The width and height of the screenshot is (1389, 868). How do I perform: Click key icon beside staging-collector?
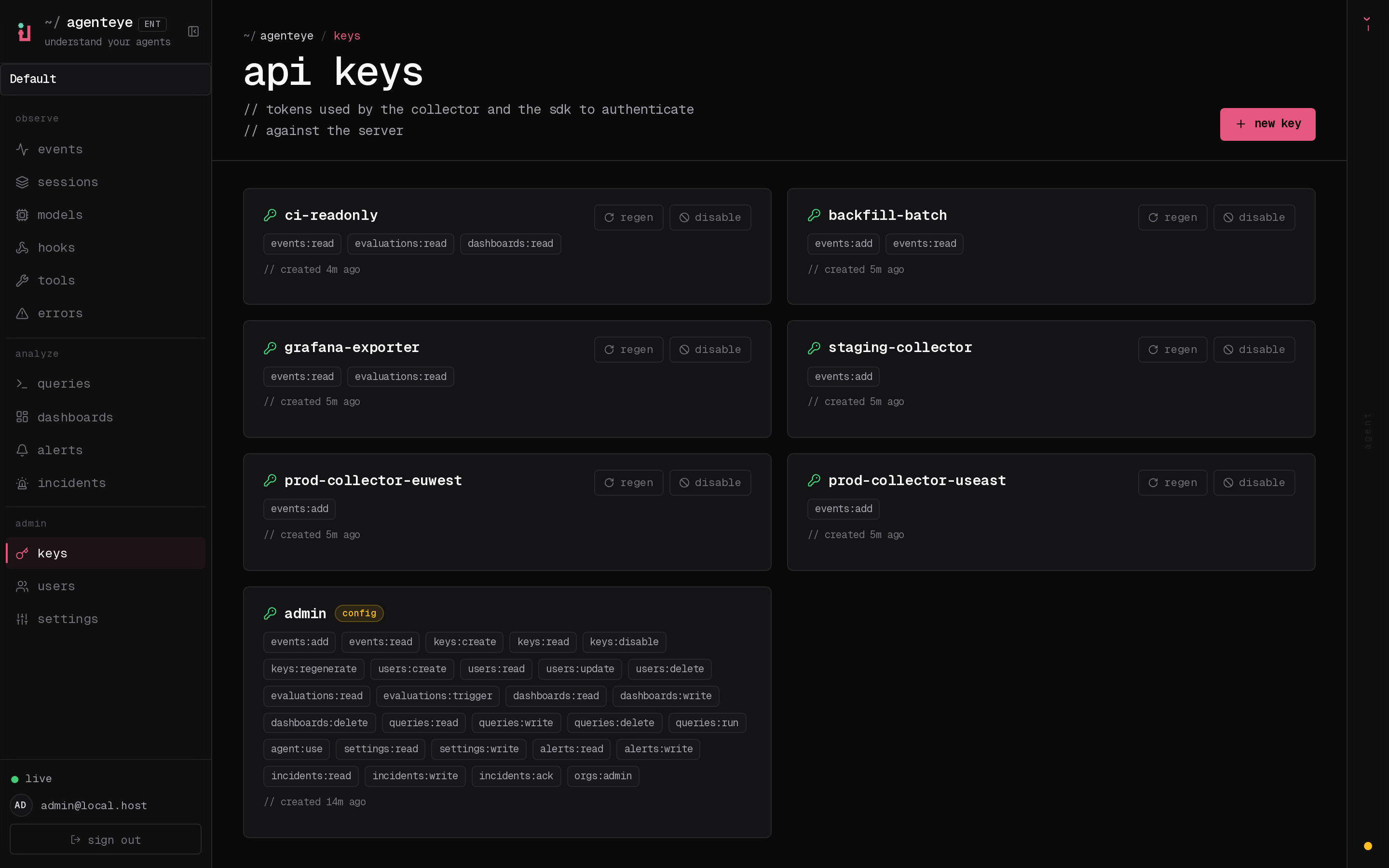click(x=814, y=348)
